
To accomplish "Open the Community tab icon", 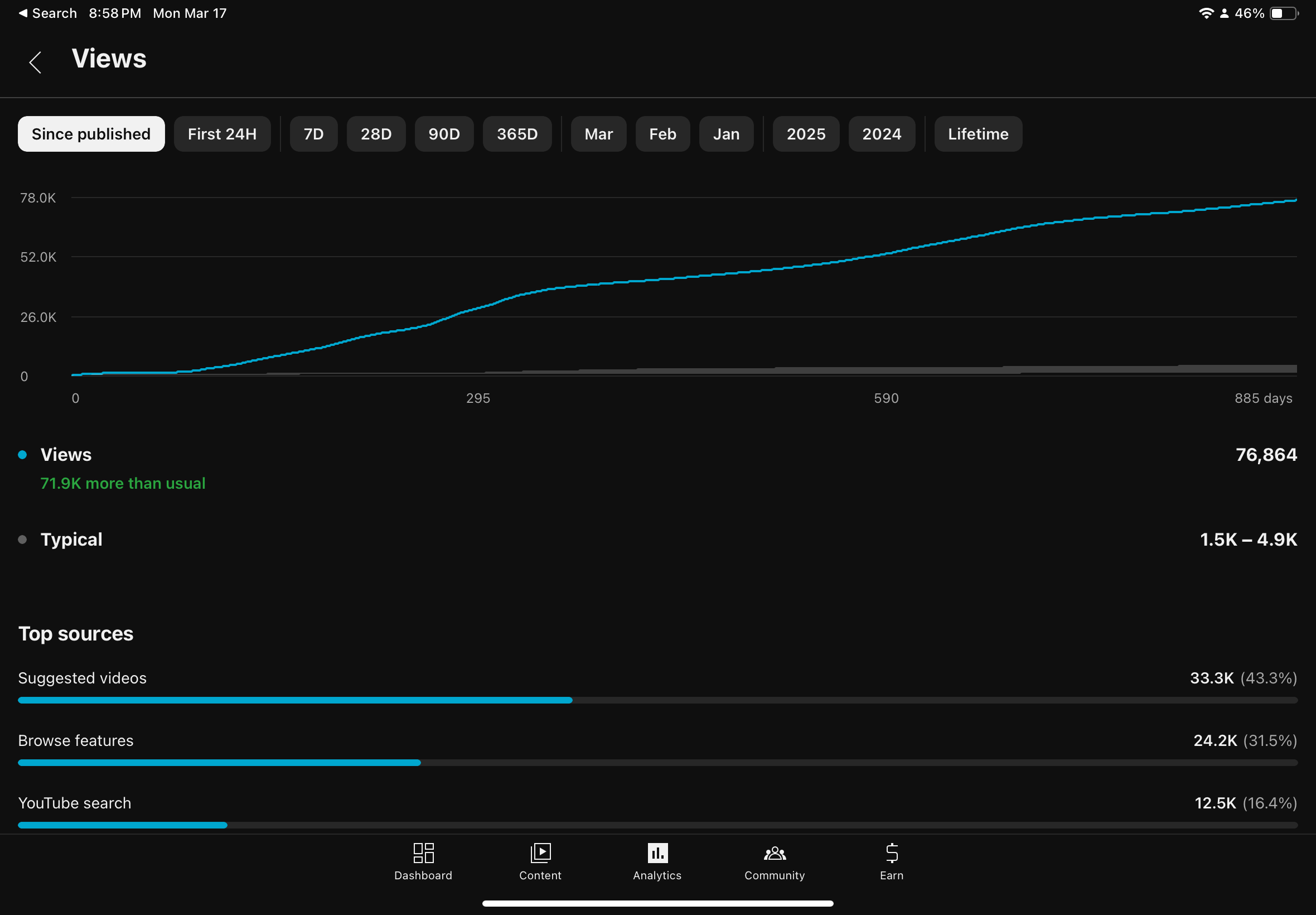I will (x=774, y=853).
